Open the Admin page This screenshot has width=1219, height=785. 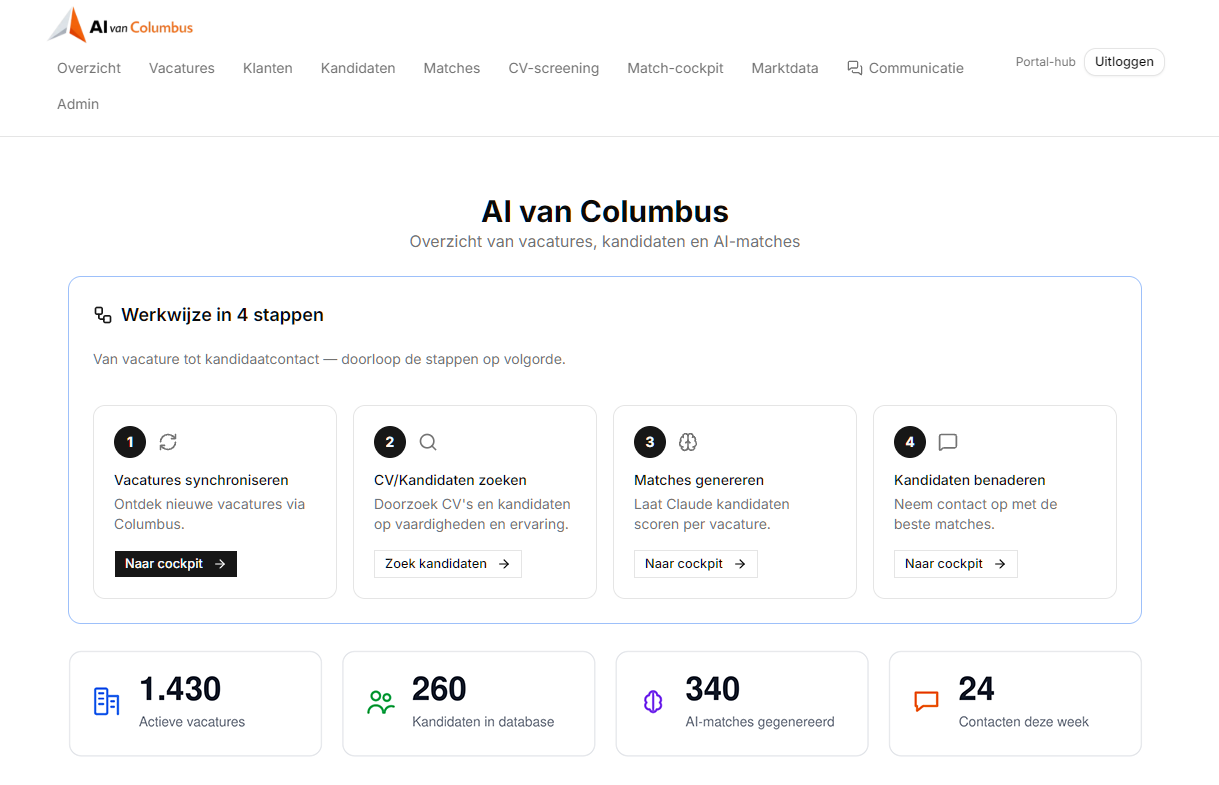(78, 104)
